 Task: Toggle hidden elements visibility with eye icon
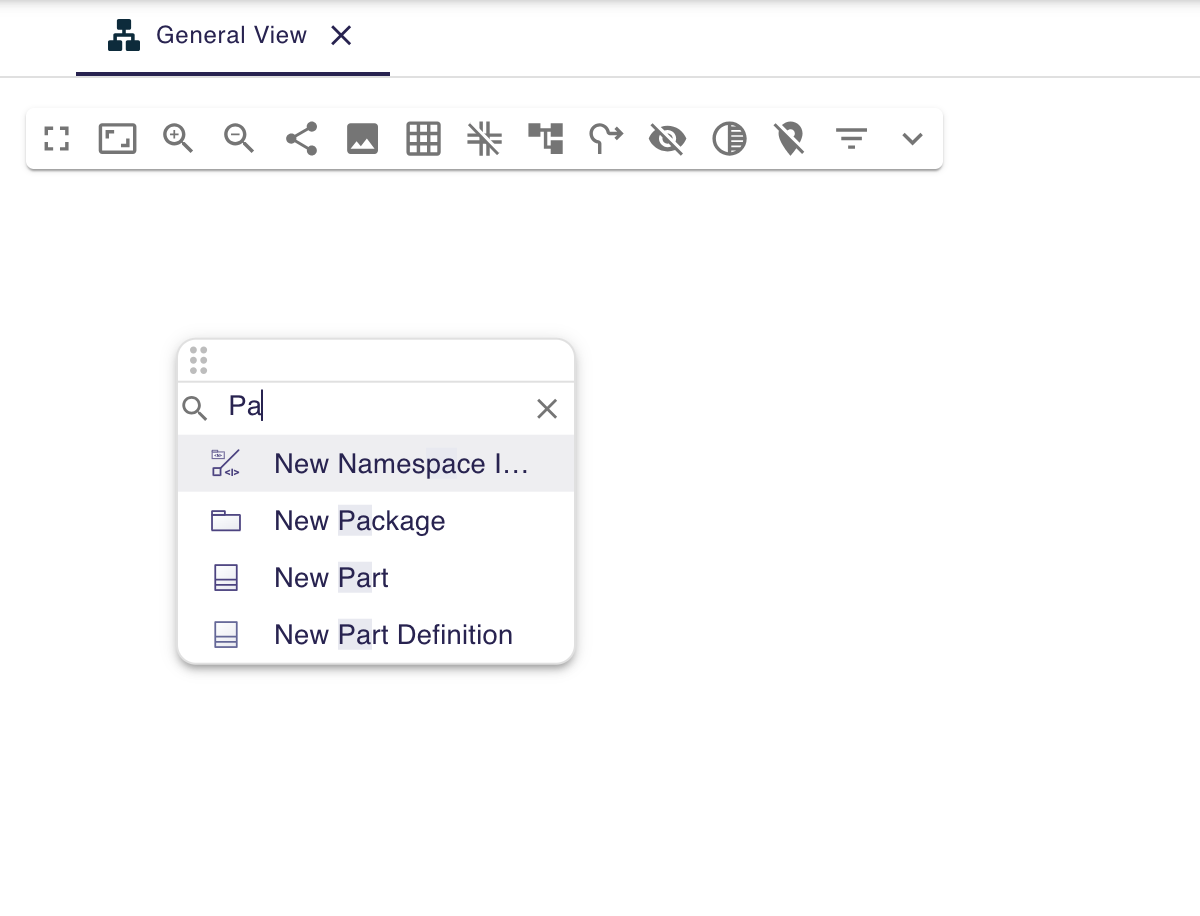(667, 139)
